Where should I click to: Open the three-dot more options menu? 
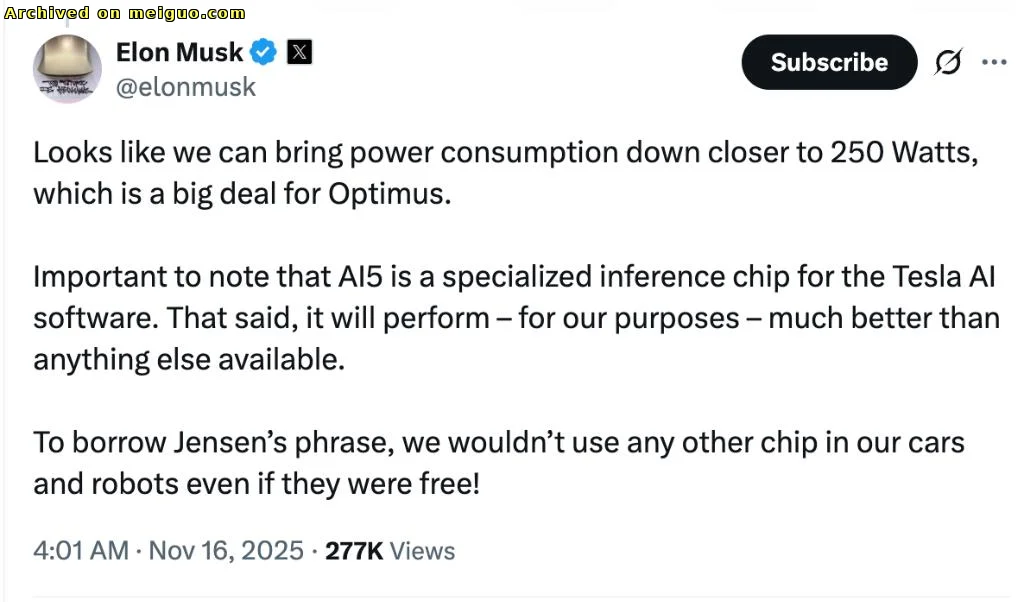(994, 62)
